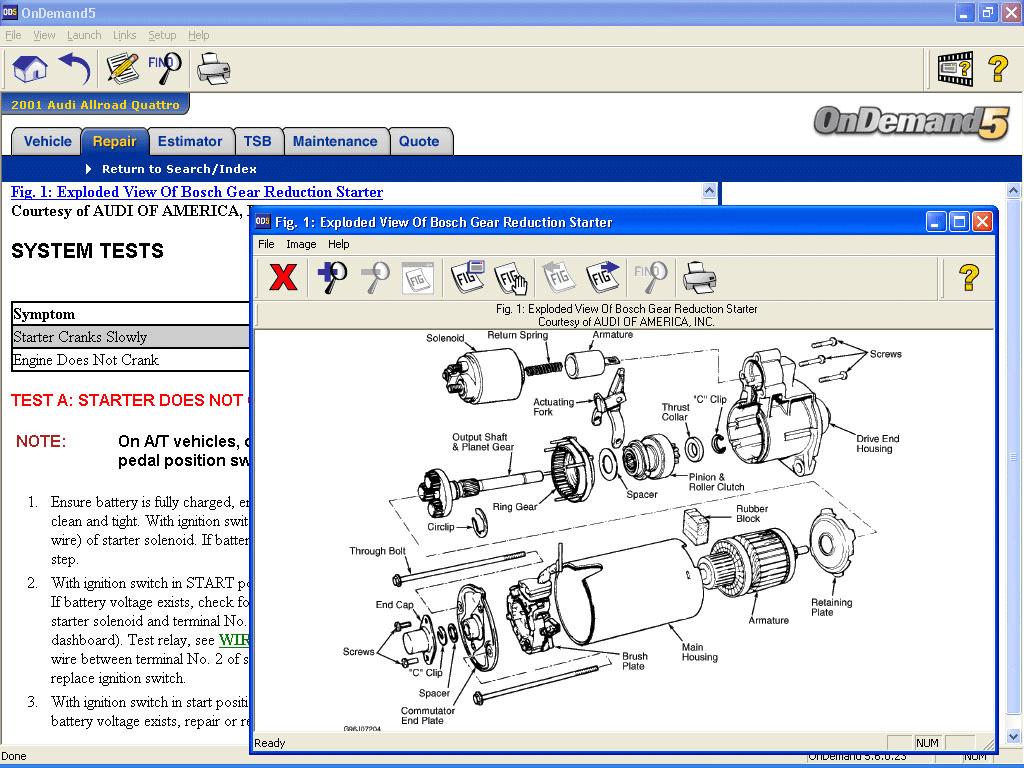Open the figure window File menu
Screen dimensions: 1024x768
(266, 244)
